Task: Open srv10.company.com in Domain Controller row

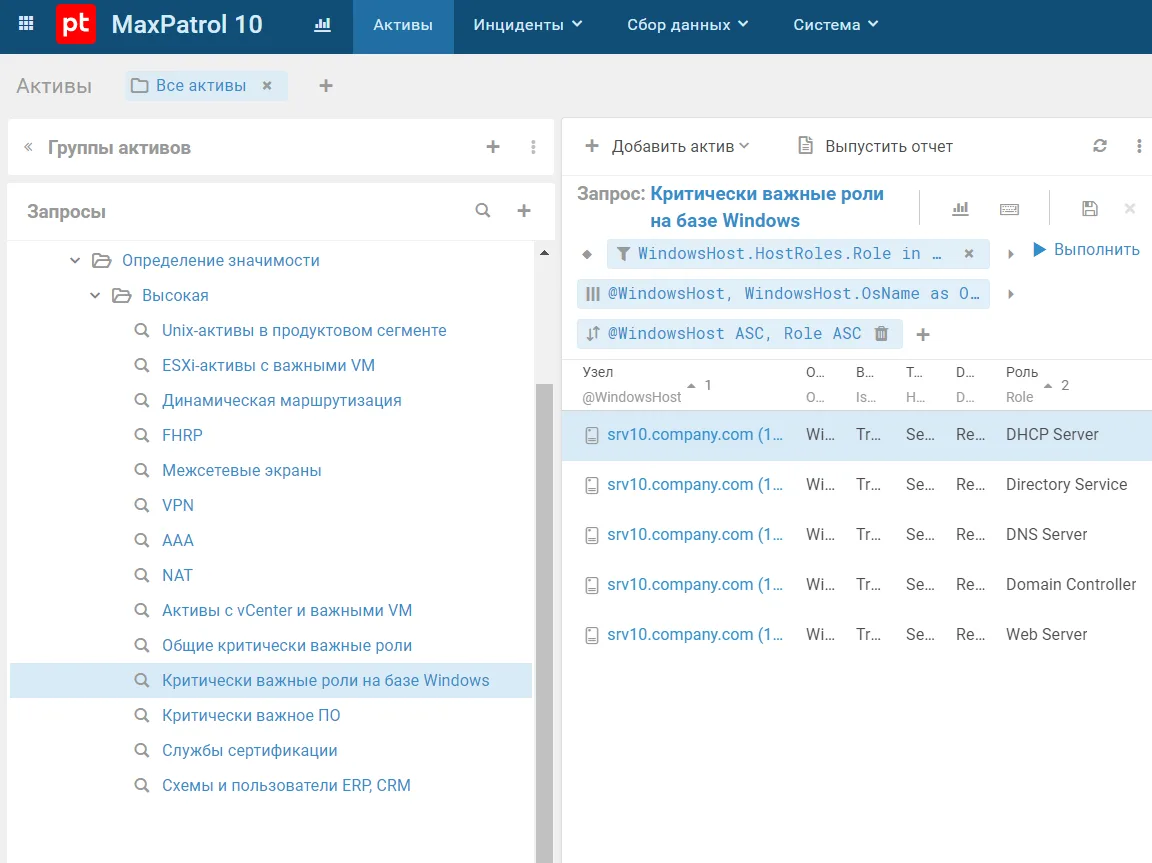Action: 694,585
